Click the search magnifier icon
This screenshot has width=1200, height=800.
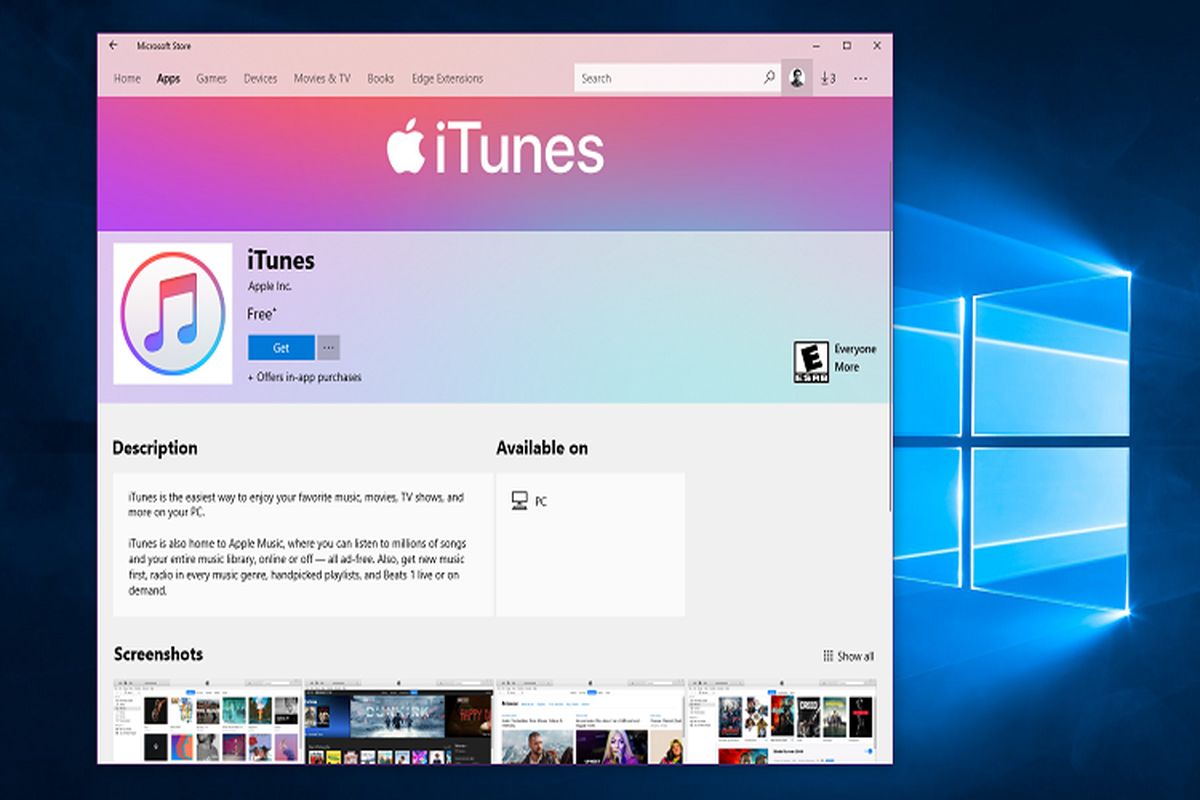click(x=769, y=78)
